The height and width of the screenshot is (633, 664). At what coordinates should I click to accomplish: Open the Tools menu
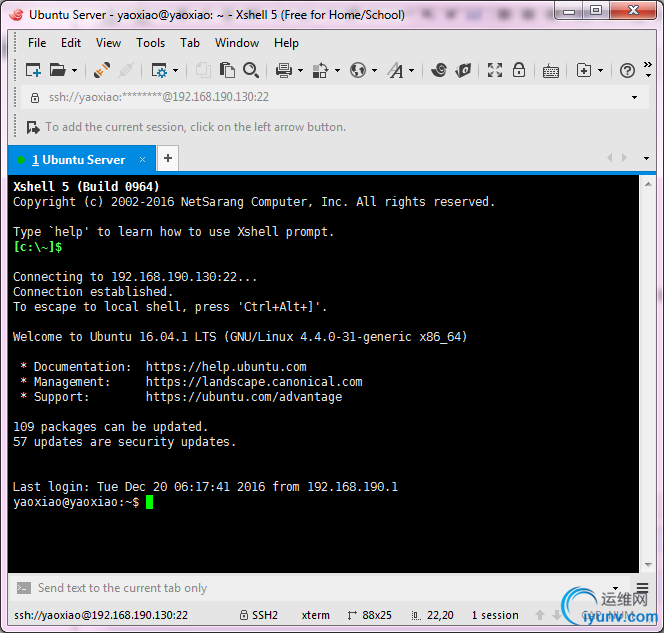(150, 43)
